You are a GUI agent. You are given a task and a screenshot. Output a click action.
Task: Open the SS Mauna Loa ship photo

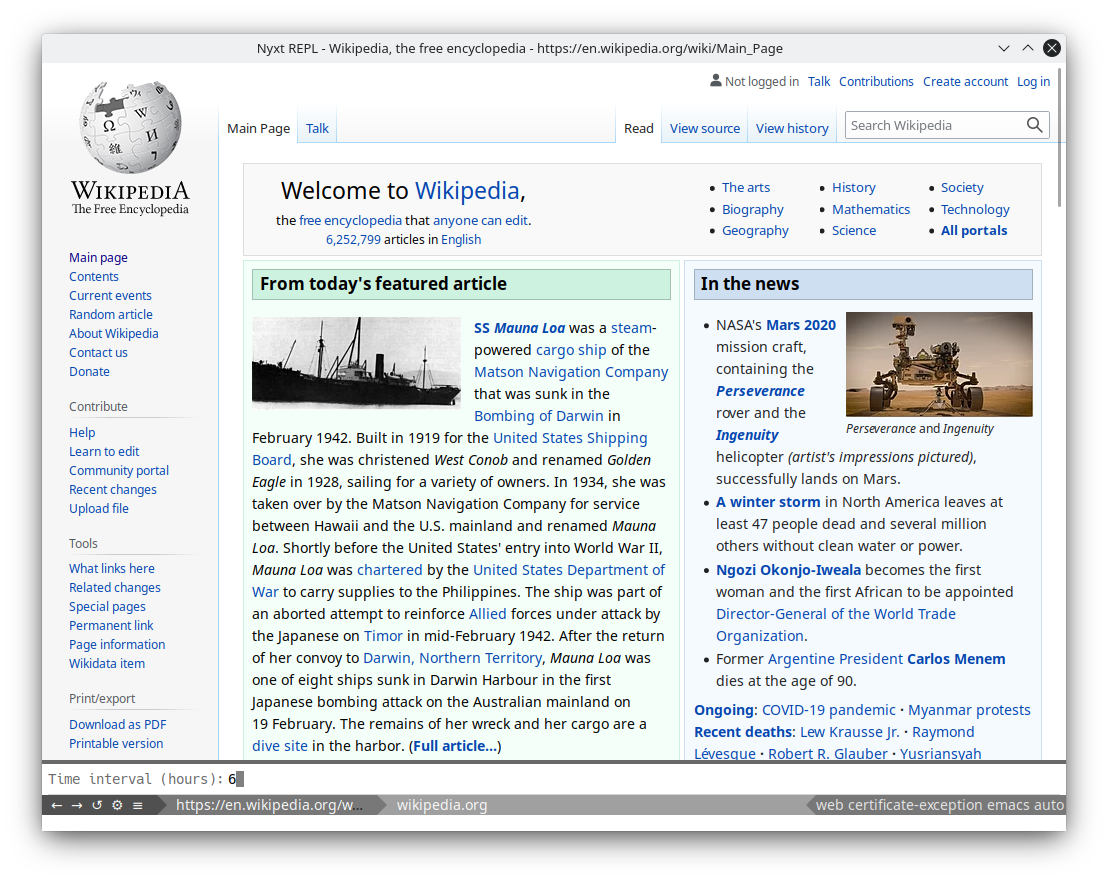coord(356,362)
